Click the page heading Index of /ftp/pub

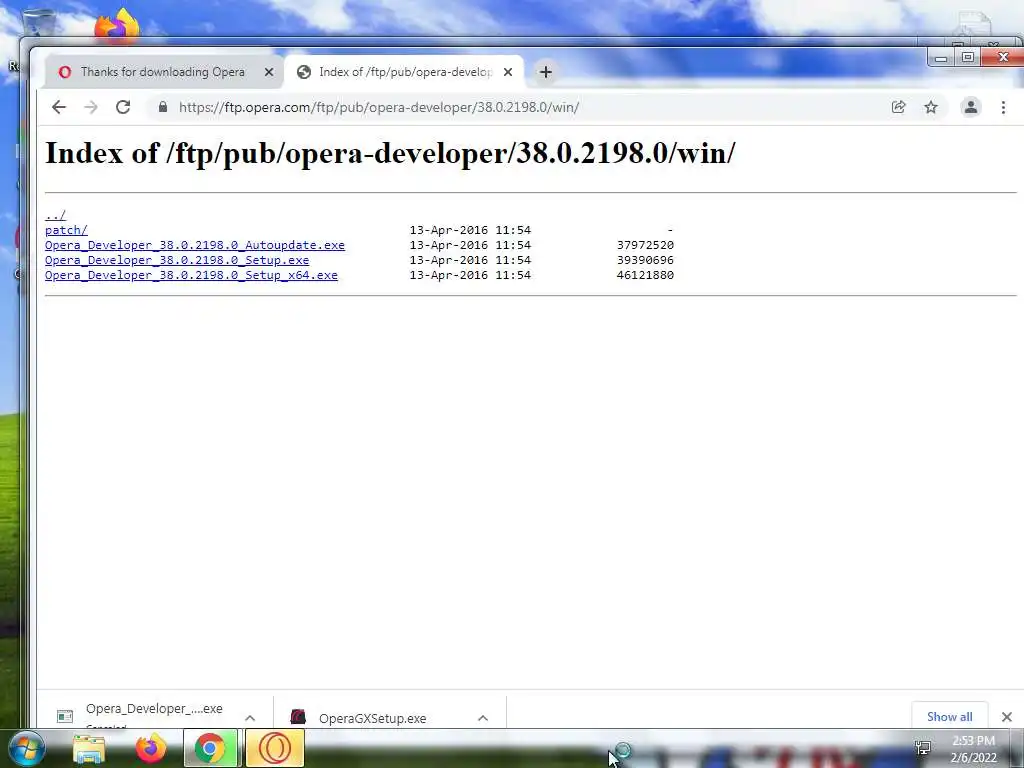pos(390,153)
